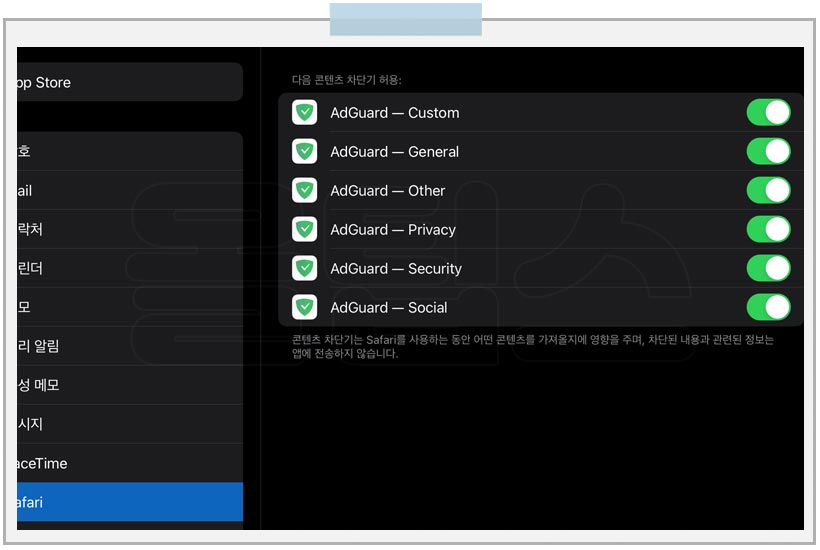Viewport: 820px width, 550px height.
Task: Click the AdGuard — Security shield icon
Action: click(x=304, y=268)
